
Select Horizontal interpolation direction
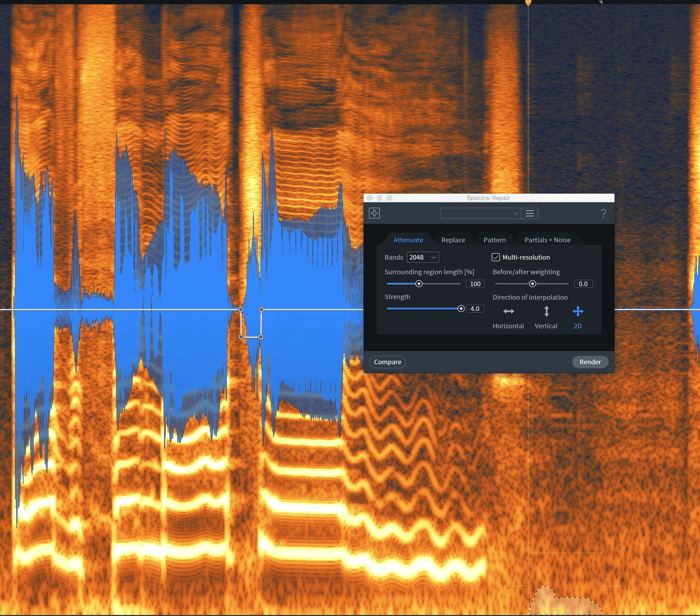(x=508, y=312)
